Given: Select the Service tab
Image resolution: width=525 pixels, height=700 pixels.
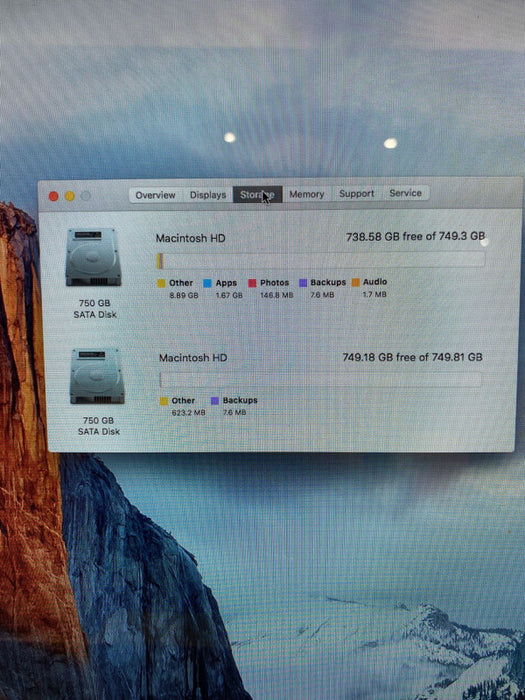Looking at the screenshot, I should click(x=405, y=193).
